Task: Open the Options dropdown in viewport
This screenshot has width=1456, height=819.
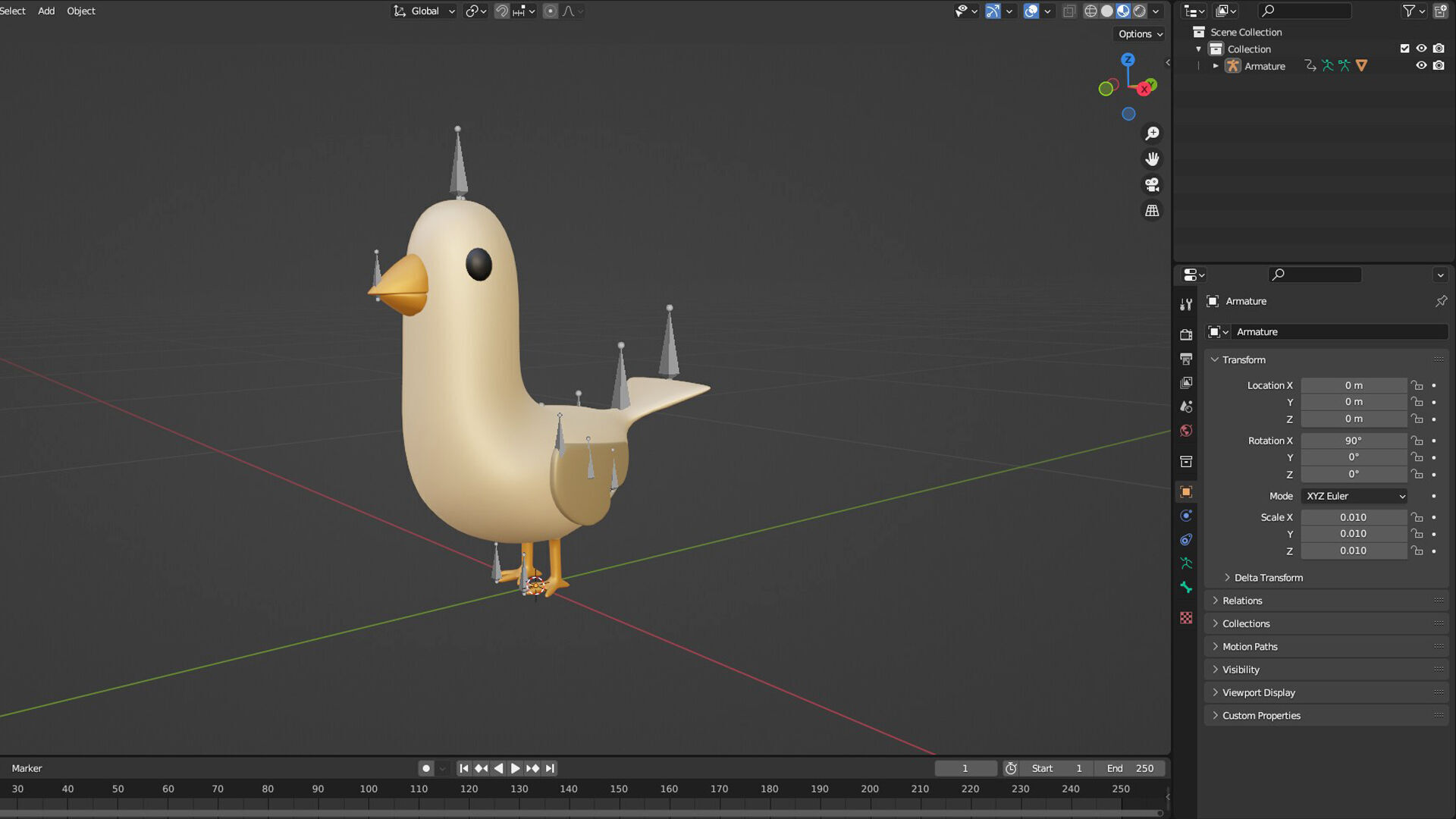Action: (x=1140, y=34)
